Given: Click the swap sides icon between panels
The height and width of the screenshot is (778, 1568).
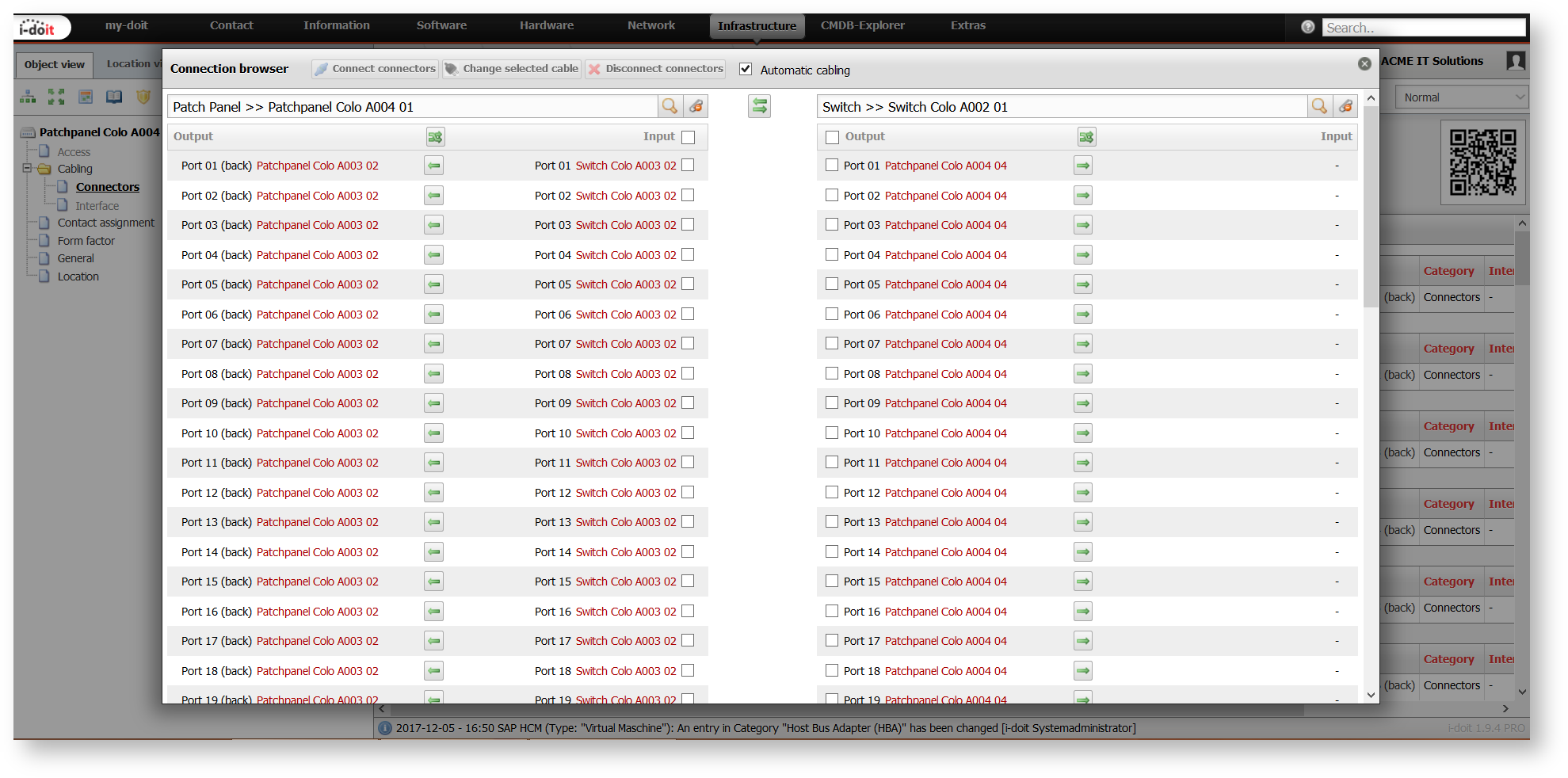Looking at the screenshot, I should point(759,106).
